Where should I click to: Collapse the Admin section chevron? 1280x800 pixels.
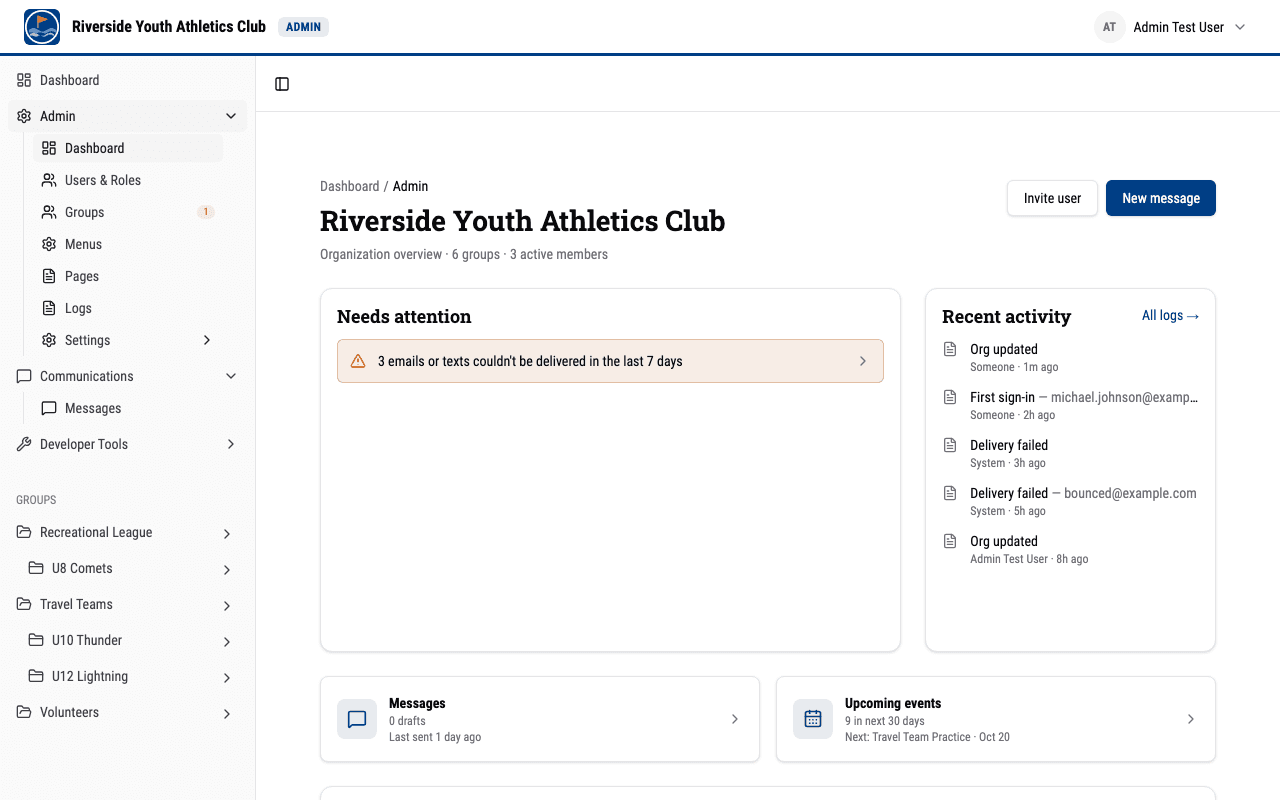(231, 116)
